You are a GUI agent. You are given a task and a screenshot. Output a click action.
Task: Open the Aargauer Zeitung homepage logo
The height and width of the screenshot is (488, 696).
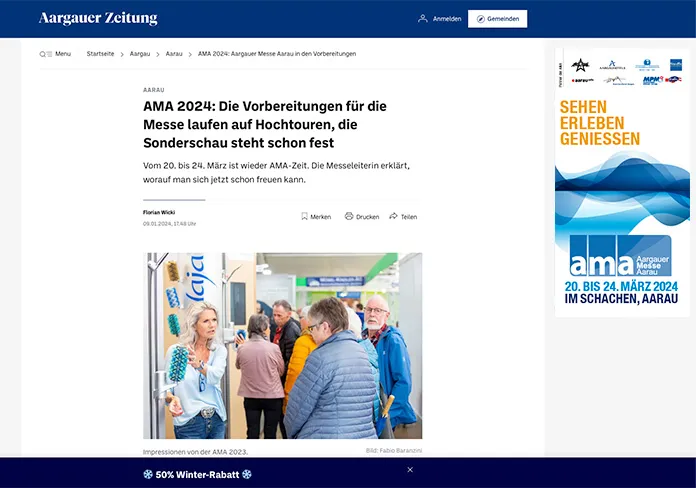(98, 18)
